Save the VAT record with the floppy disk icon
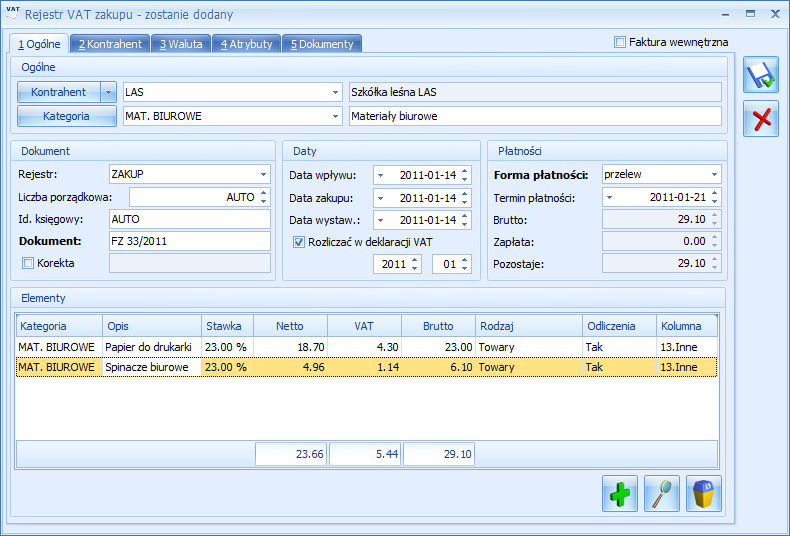Image resolution: width=790 pixels, height=536 pixels. (761, 75)
